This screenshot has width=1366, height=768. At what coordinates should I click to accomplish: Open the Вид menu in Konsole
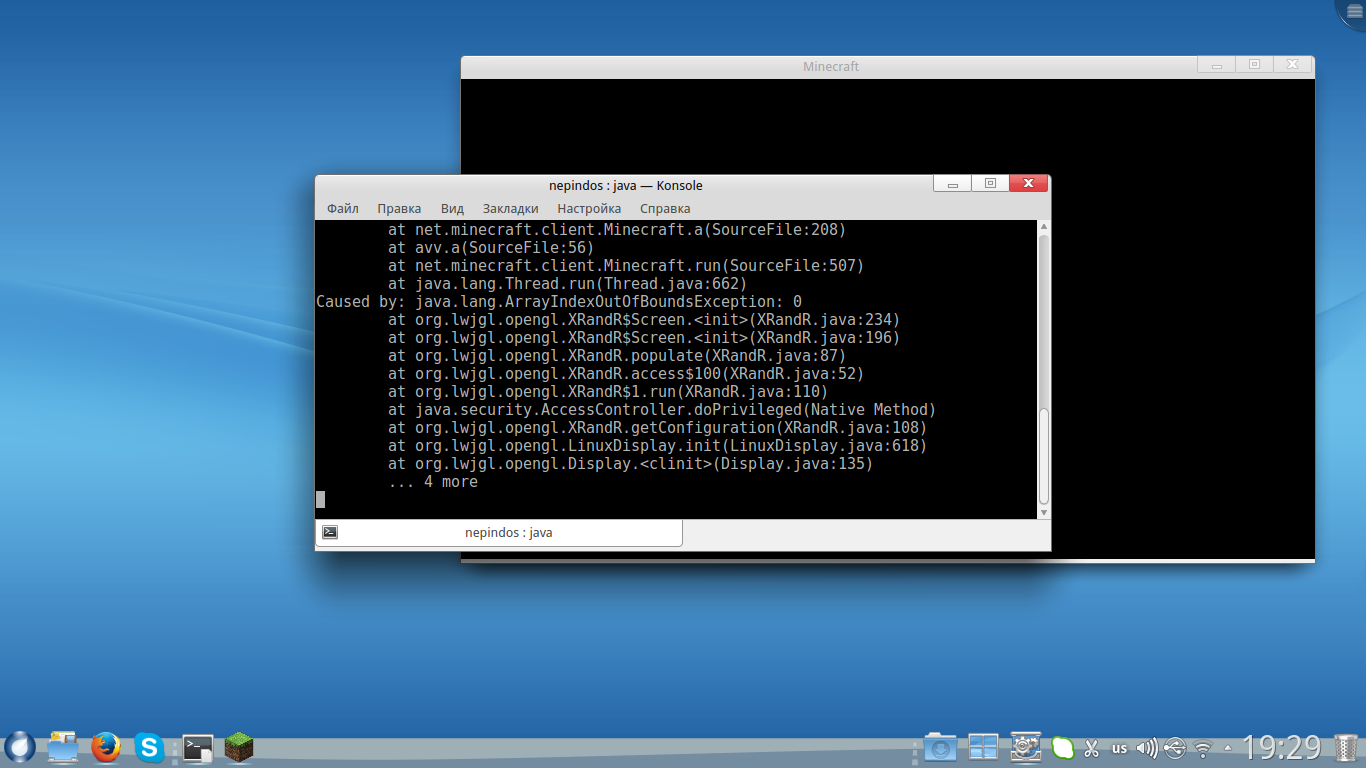tap(453, 209)
